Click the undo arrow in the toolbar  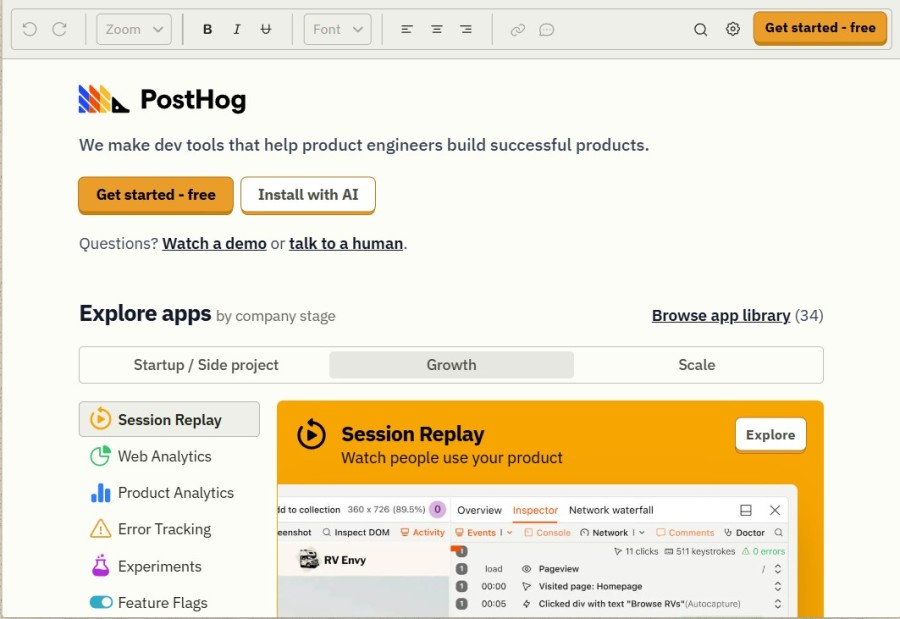[x=29, y=29]
